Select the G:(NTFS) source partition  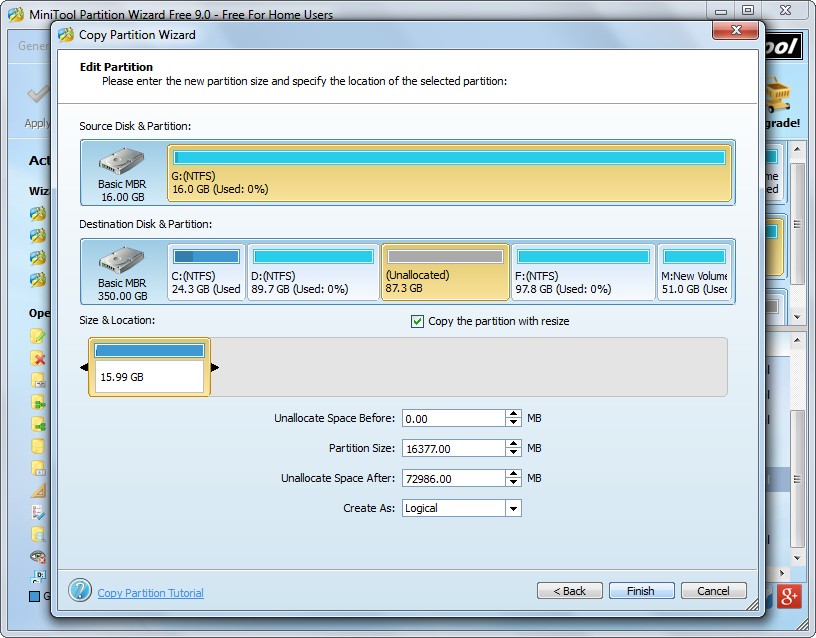(x=450, y=173)
